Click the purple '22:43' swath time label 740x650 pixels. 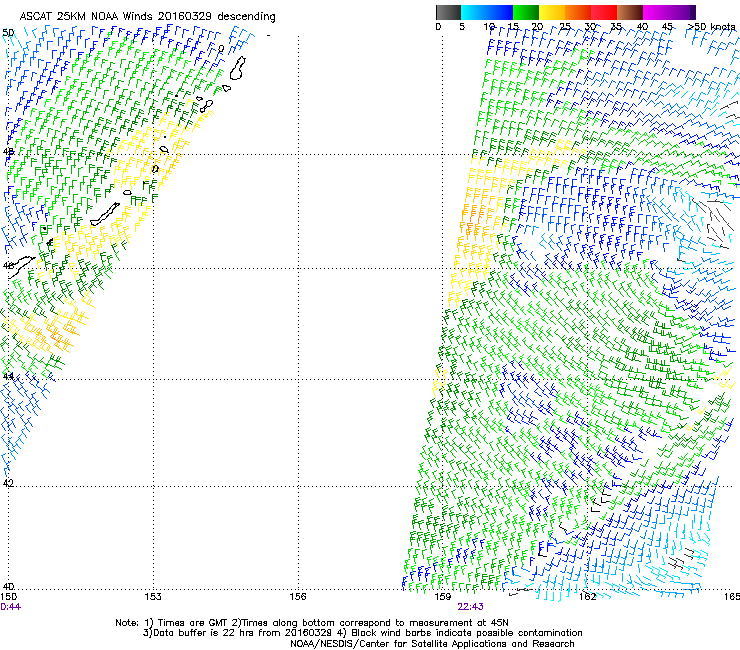pos(471,607)
